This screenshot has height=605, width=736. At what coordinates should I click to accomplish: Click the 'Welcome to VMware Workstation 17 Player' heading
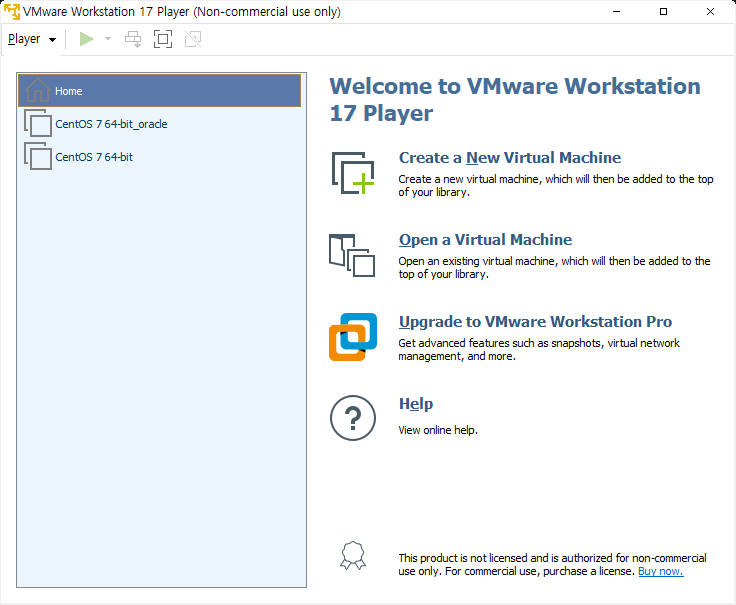pyautogui.click(x=515, y=100)
